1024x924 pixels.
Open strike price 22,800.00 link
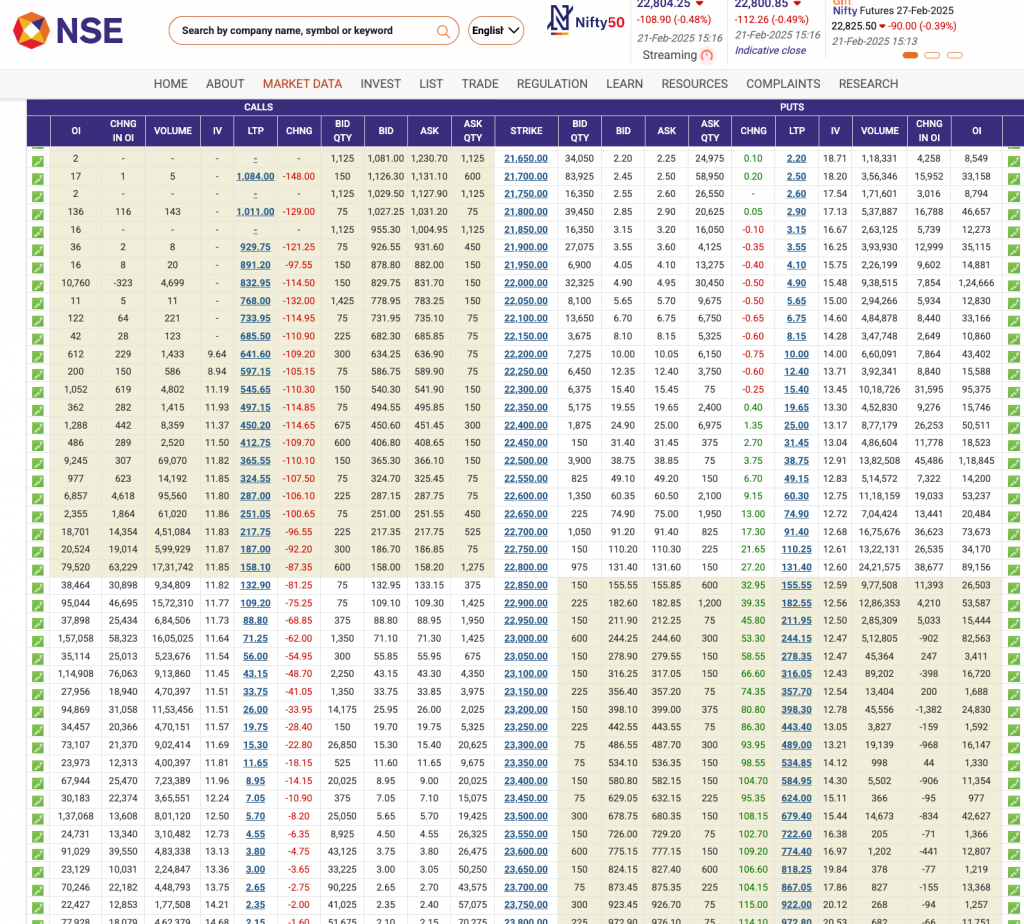tap(526, 567)
